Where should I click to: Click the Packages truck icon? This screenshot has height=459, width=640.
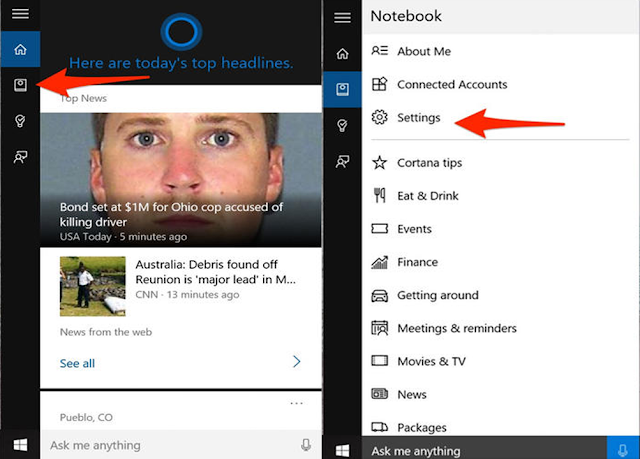pos(379,427)
